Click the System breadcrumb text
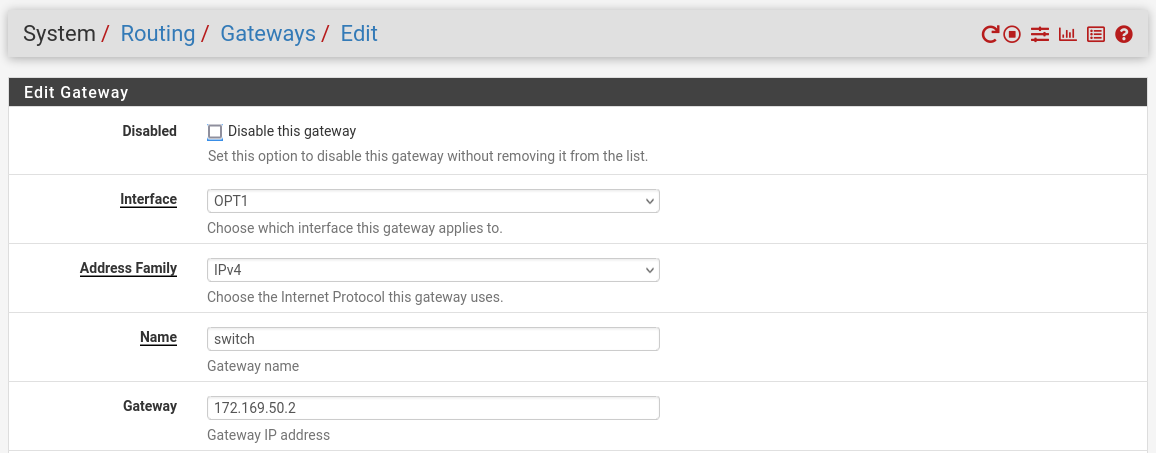Image resolution: width=1156 pixels, height=453 pixels. 59,34
